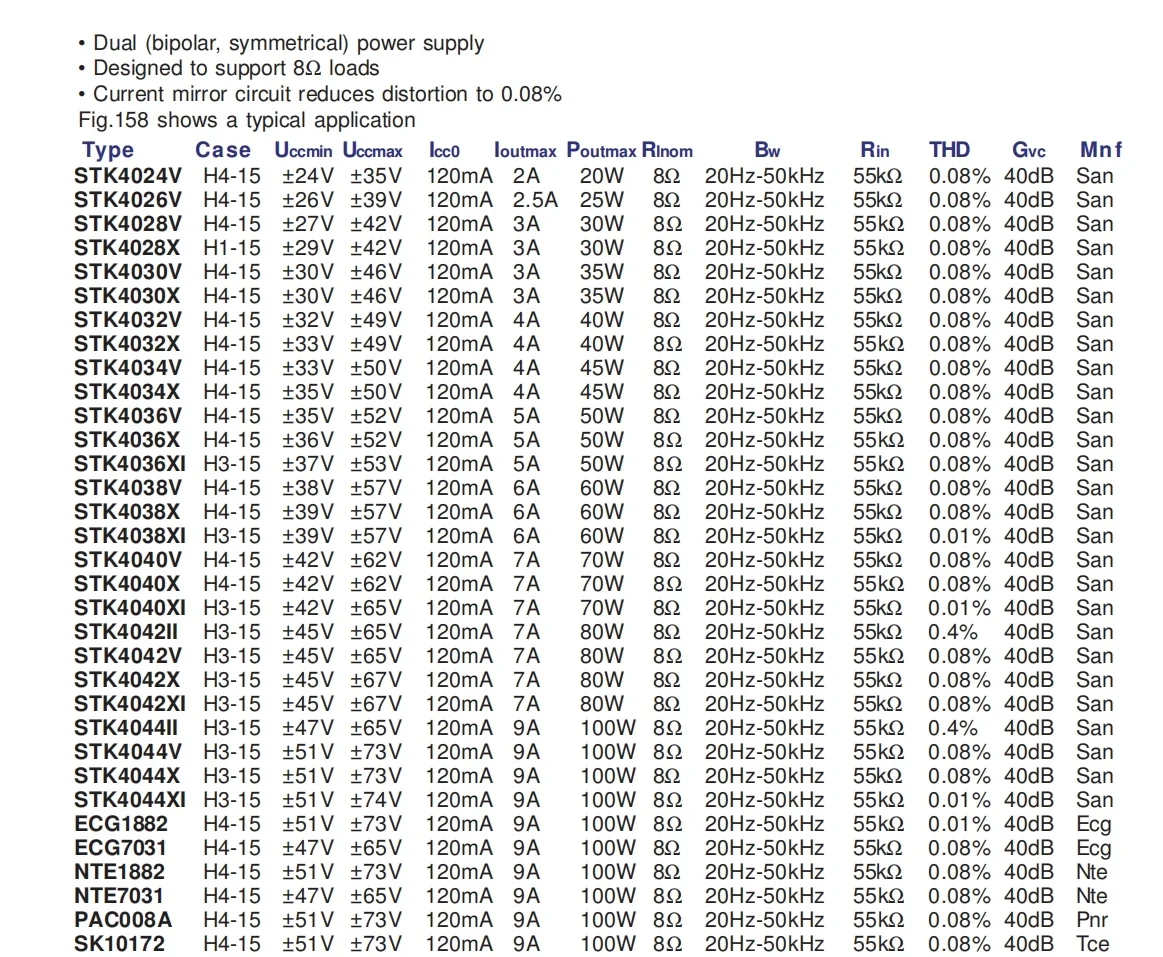Select the STK4038V type entry
Image resolution: width=1163 pixels, height=957 pixels.
128,487
